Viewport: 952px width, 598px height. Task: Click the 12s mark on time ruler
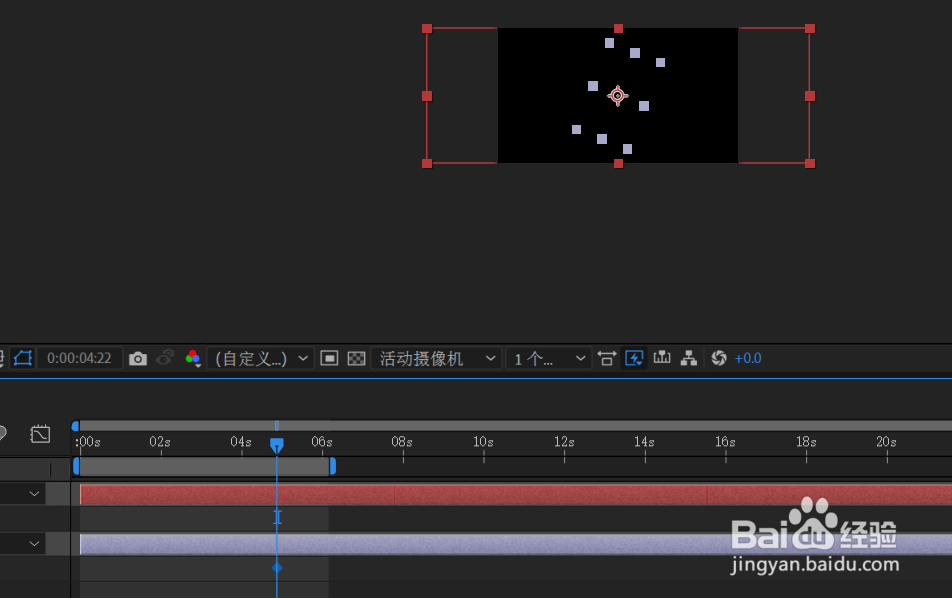coord(564,442)
